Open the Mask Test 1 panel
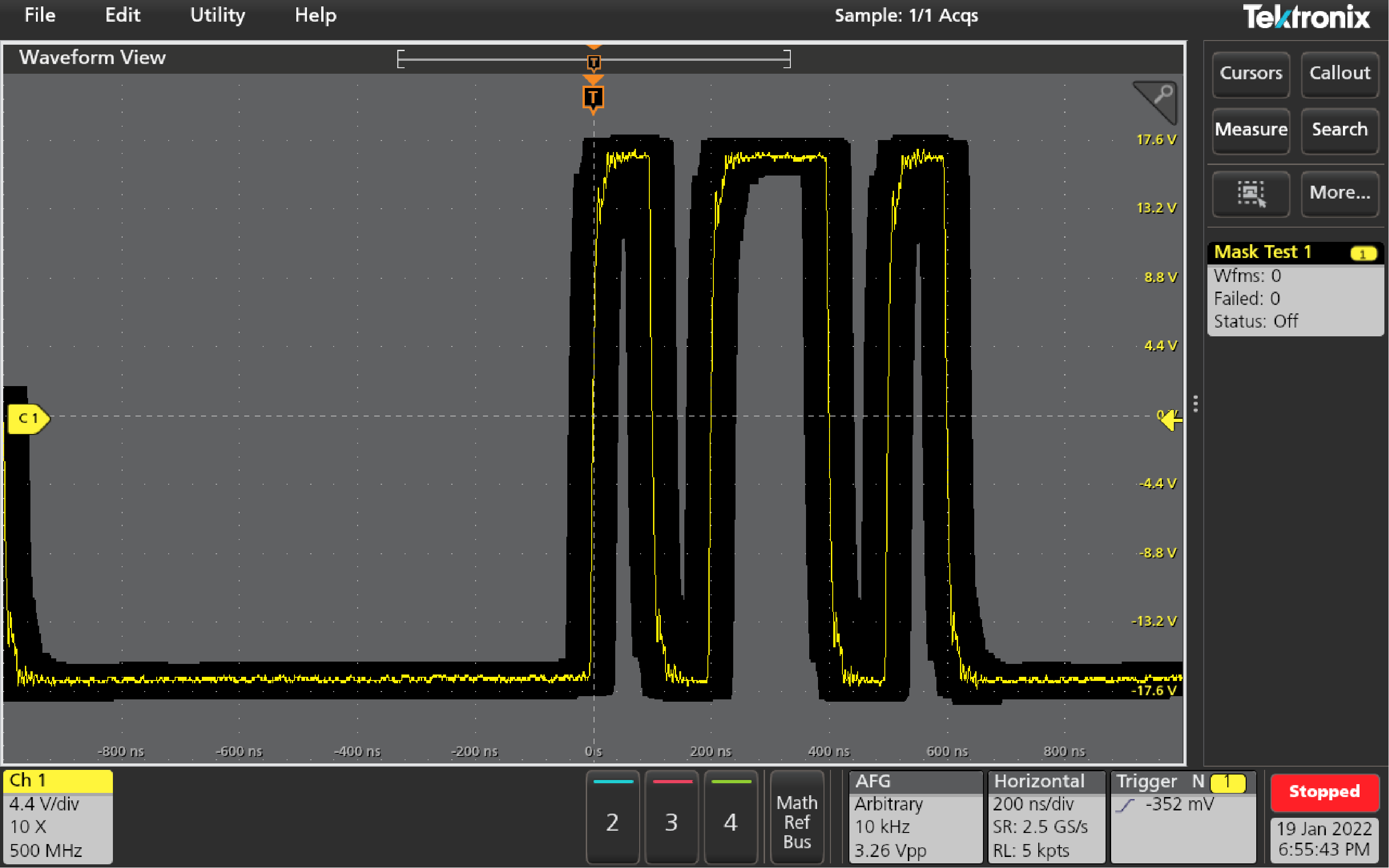Image resolution: width=1389 pixels, height=868 pixels. pos(1262,252)
